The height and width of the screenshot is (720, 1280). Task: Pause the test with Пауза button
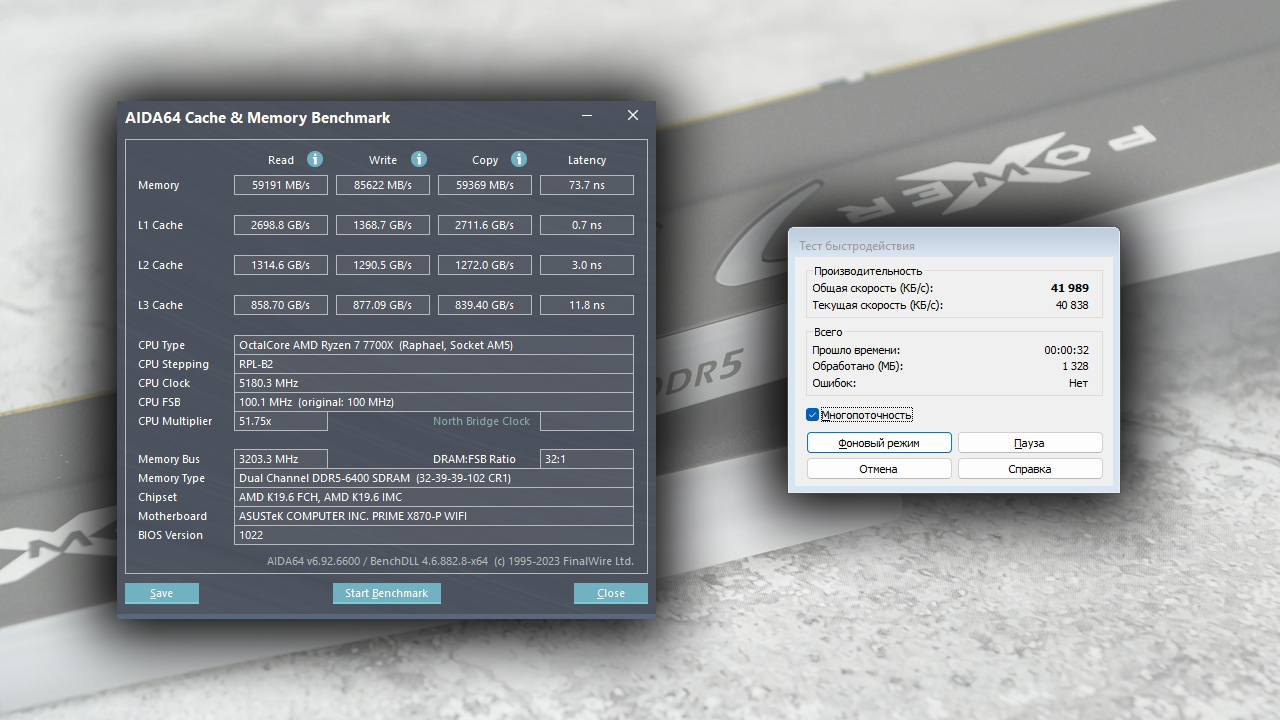tap(1029, 443)
